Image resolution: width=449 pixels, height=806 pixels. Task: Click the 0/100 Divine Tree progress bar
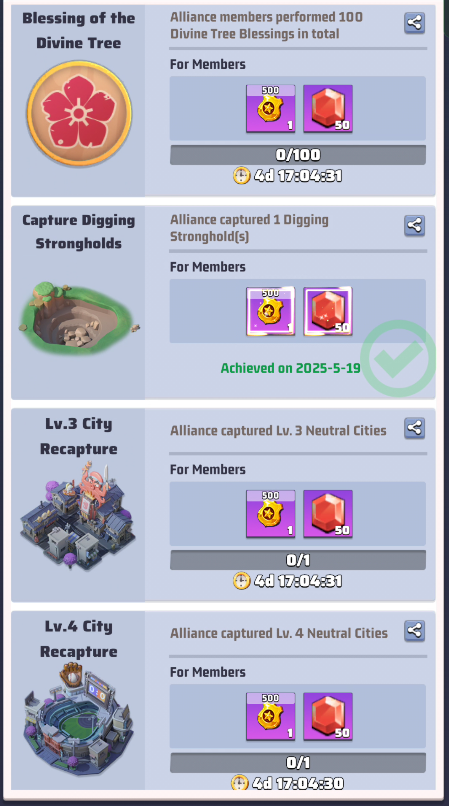click(298, 155)
